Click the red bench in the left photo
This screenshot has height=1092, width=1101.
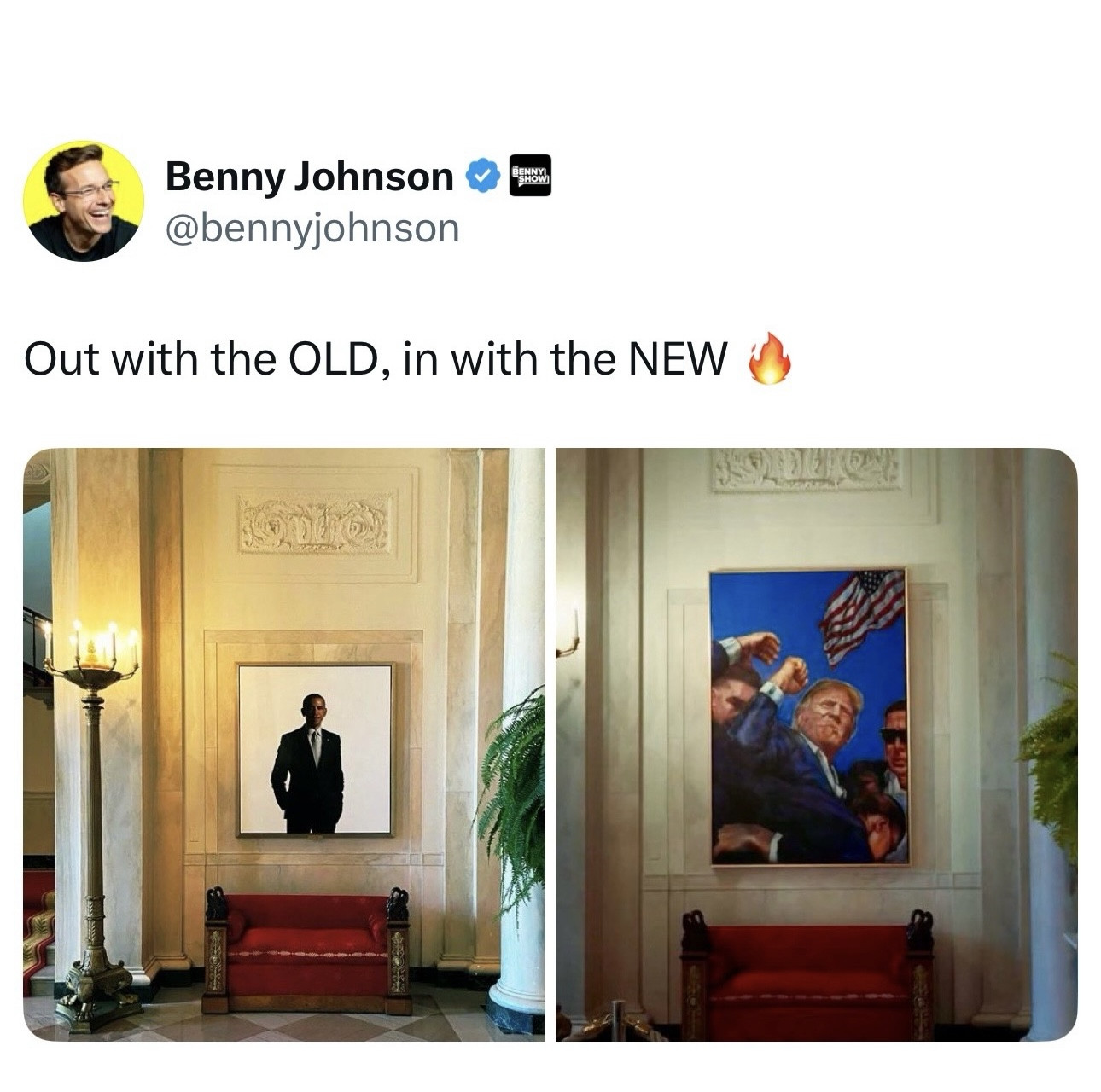pyautogui.click(x=307, y=950)
